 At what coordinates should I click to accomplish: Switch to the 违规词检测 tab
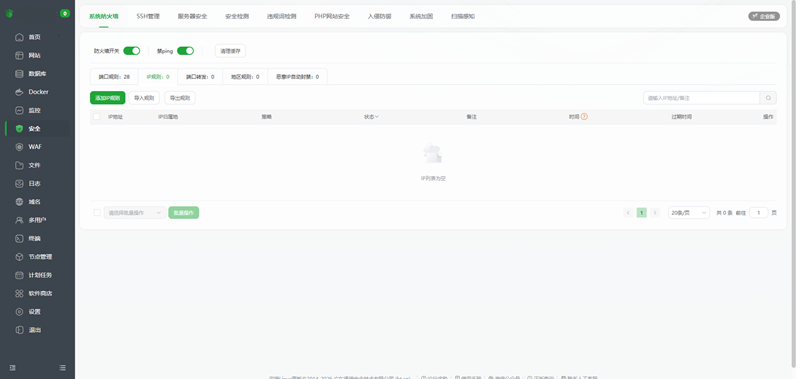point(281,16)
